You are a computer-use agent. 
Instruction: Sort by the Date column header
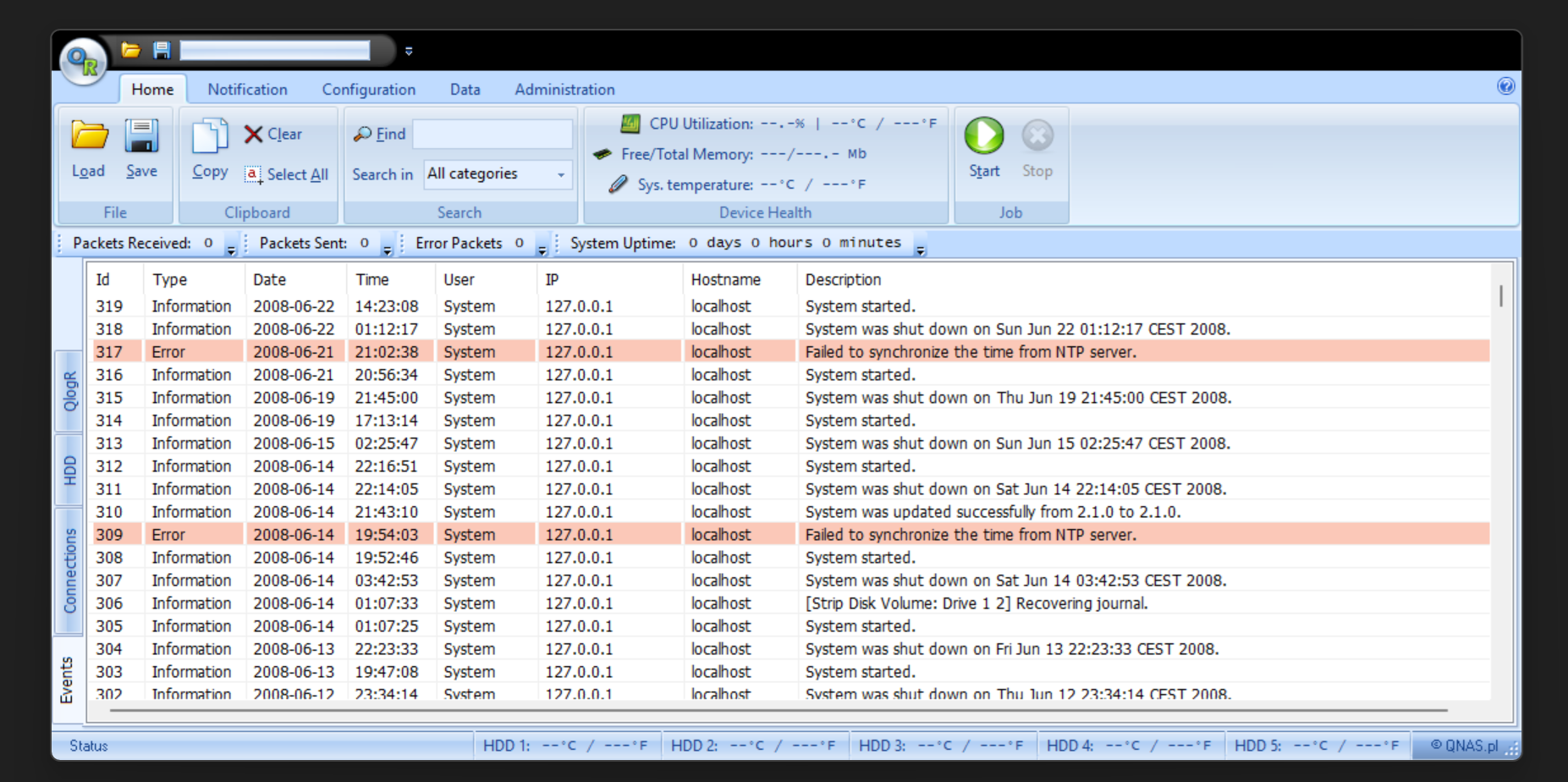click(295, 279)
